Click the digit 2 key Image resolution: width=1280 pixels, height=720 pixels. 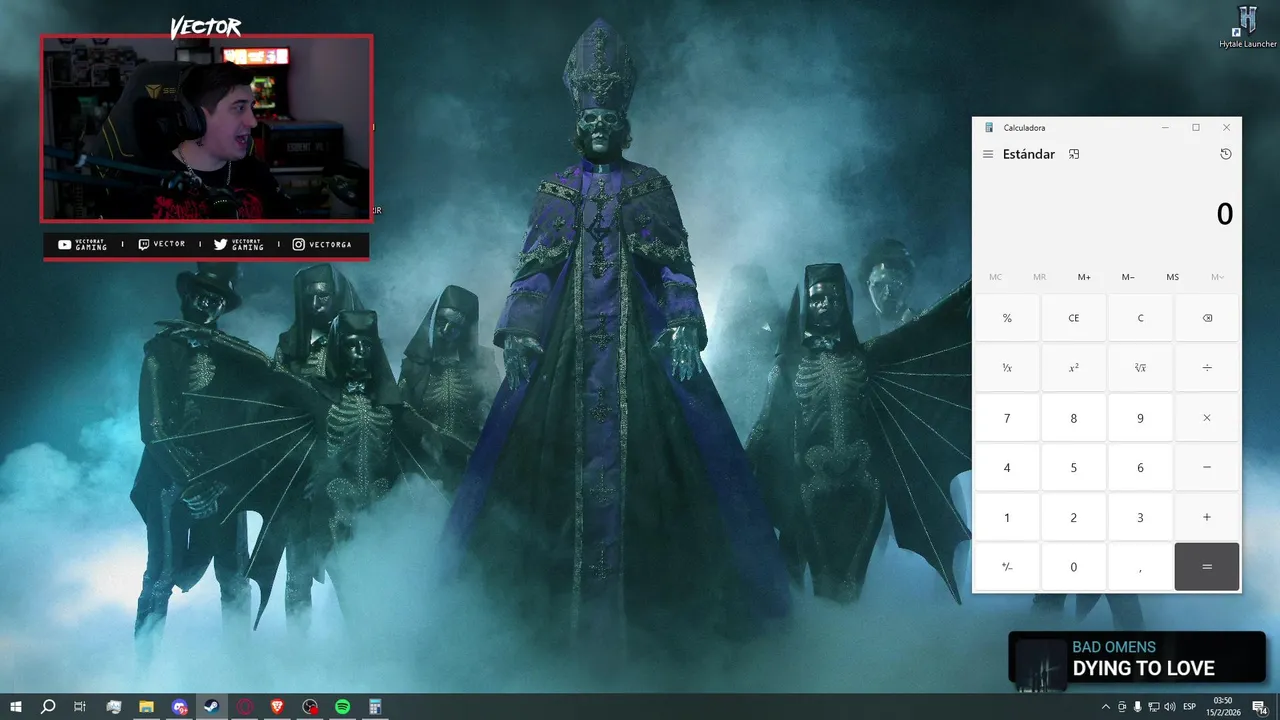(1074, 517)
